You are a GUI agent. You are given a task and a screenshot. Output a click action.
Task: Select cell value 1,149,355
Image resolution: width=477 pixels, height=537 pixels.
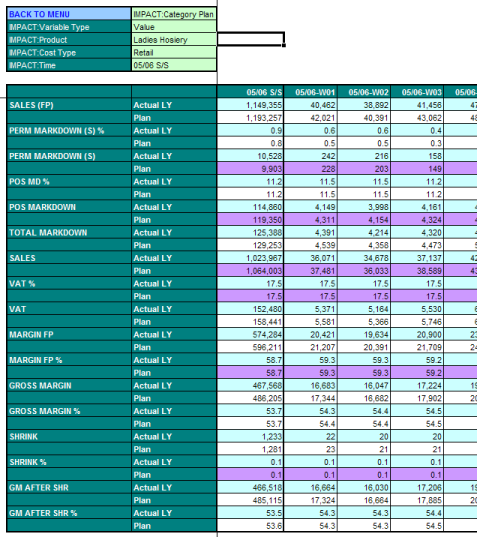coord(250,105)
